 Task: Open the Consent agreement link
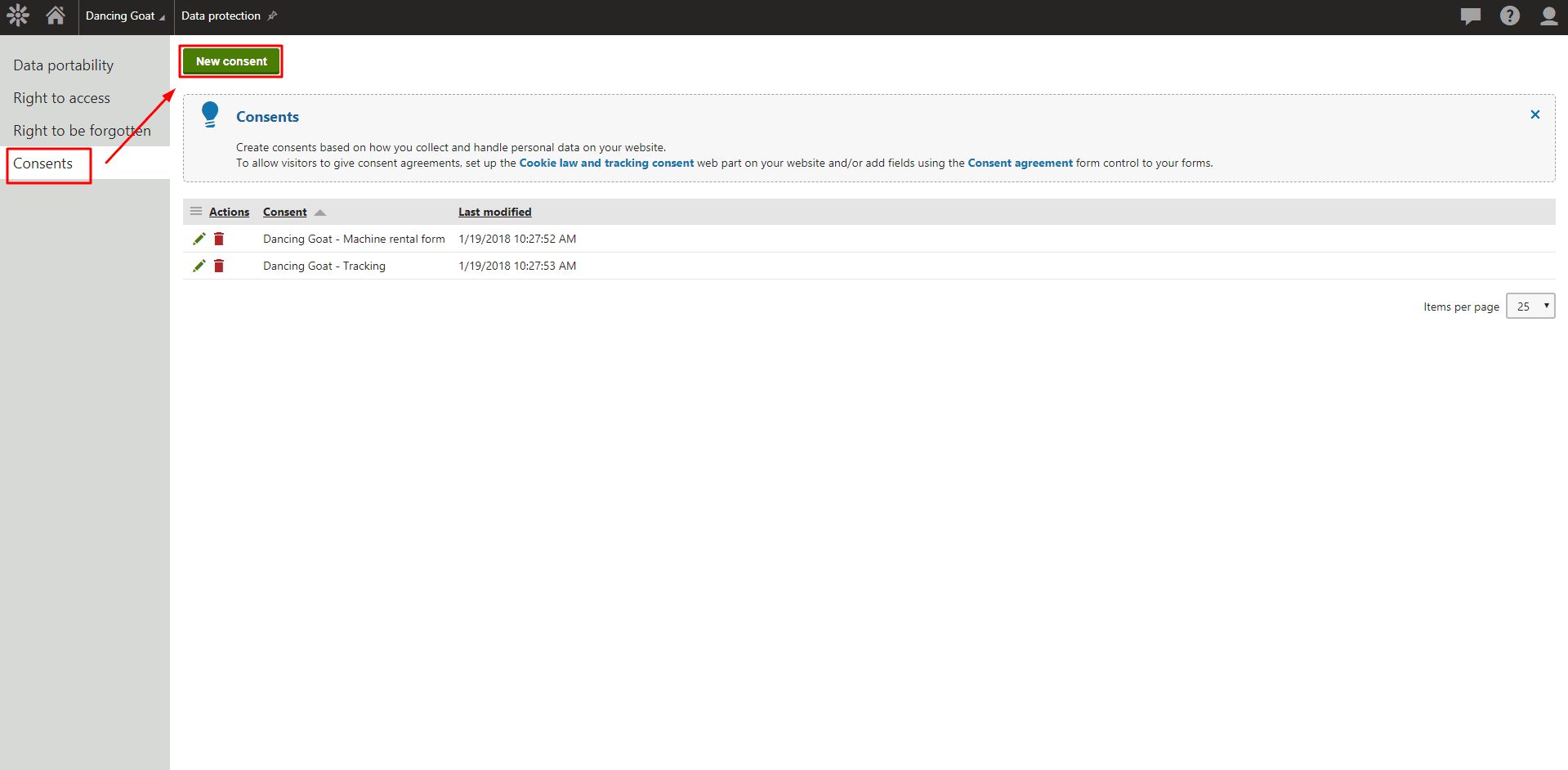[1020, 163]
